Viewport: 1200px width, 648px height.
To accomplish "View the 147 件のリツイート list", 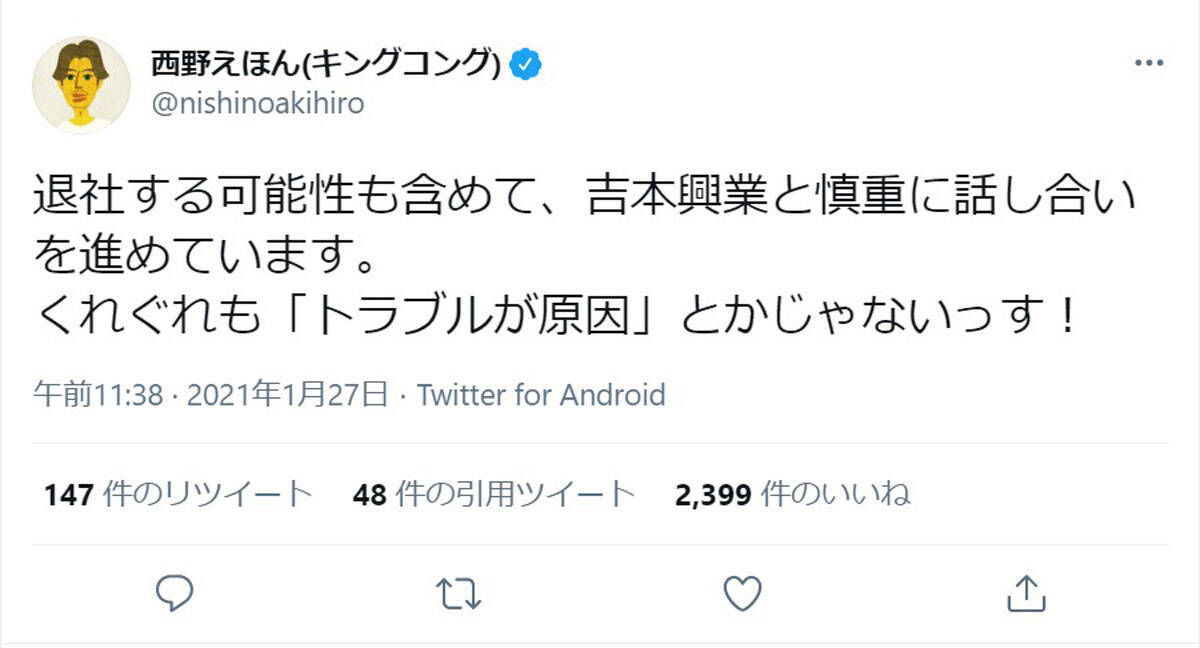I will click(x=178, y=494).
